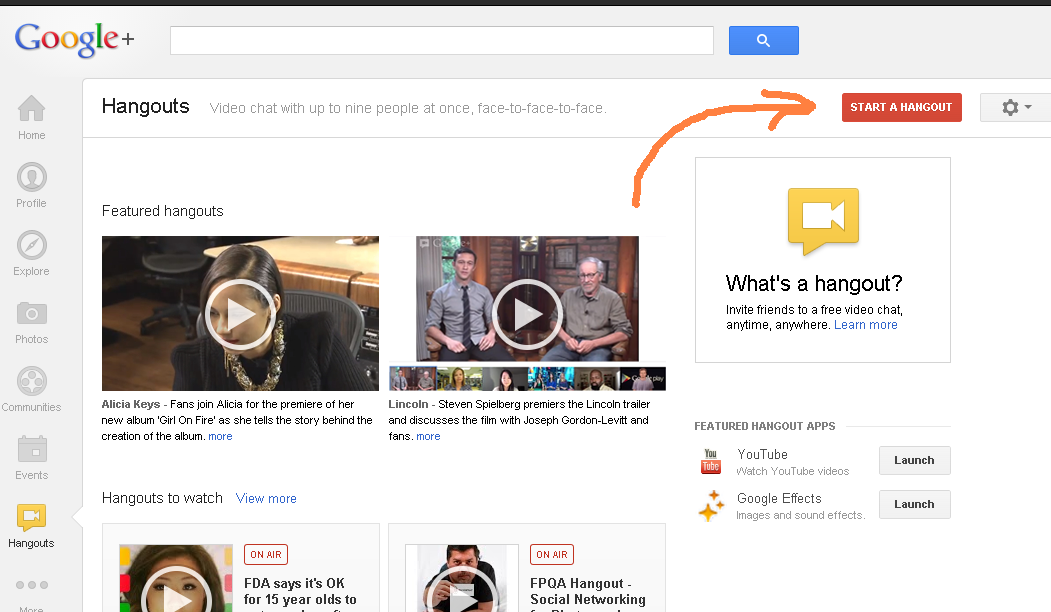Image resolution: width=1051 pixels, height=612 pixels.
Task: Expand more text for Alicia Keys description
Action: coord(221,436)
